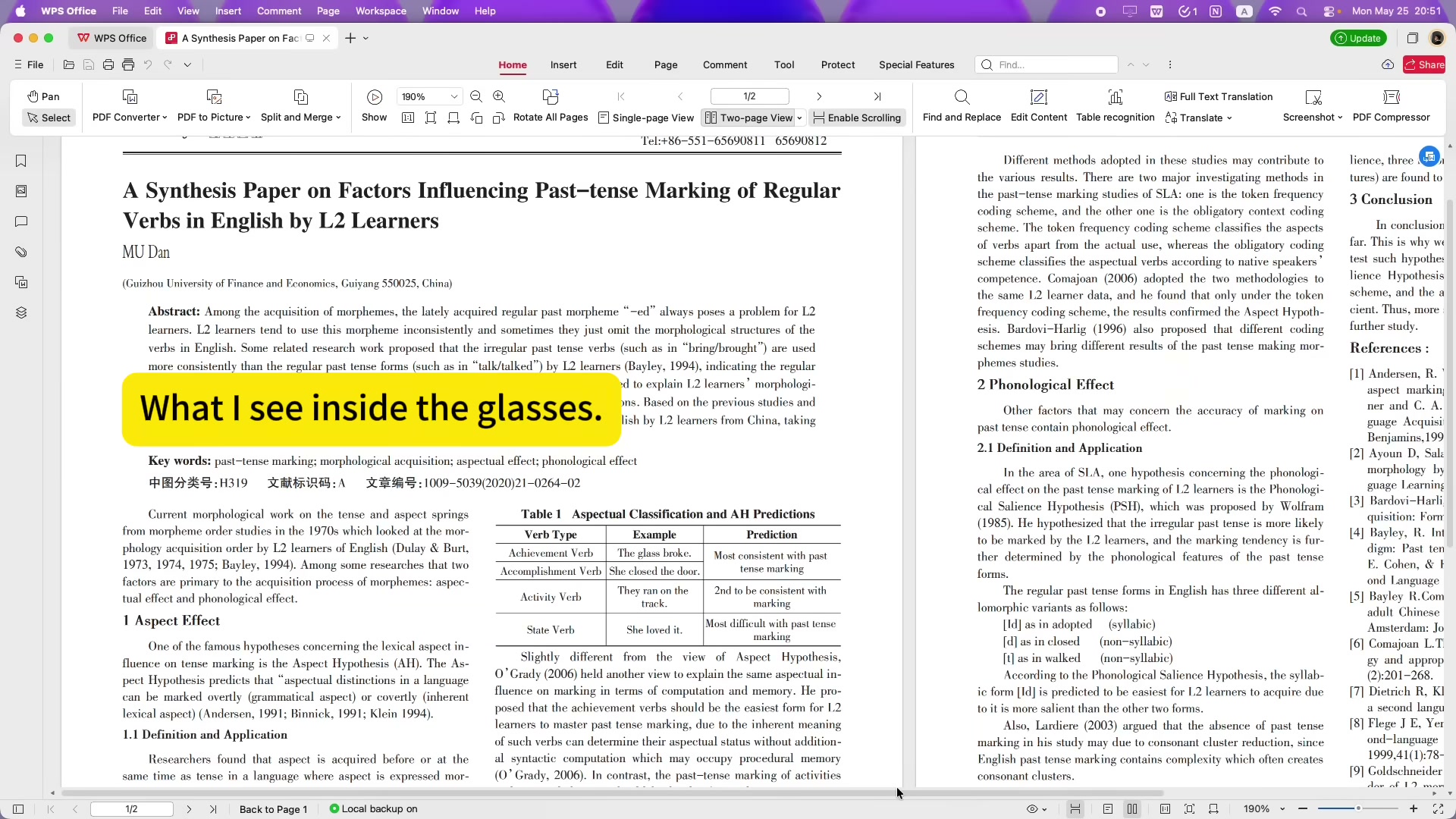This screenshot has height=819, width=1456.
Task: Select two-page layout in status bar
Action: tap(1132, 809)
